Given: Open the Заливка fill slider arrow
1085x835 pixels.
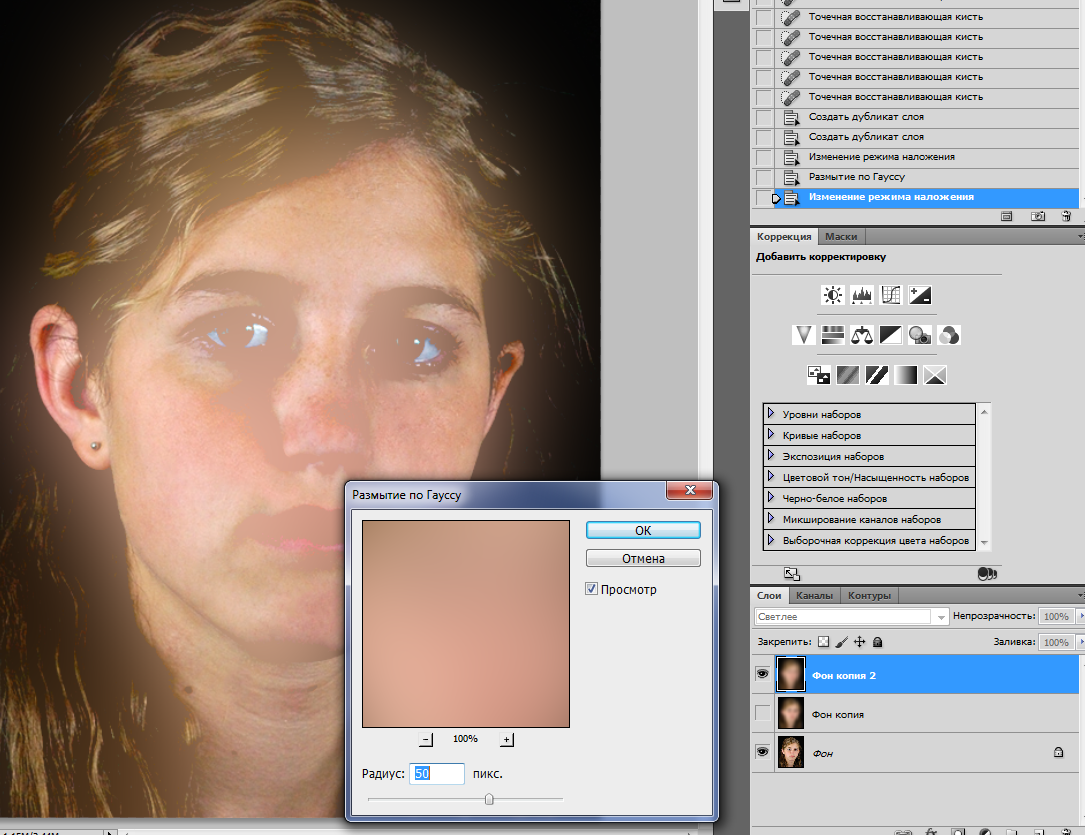Looking at the screenshot, I should (1081, 642).
